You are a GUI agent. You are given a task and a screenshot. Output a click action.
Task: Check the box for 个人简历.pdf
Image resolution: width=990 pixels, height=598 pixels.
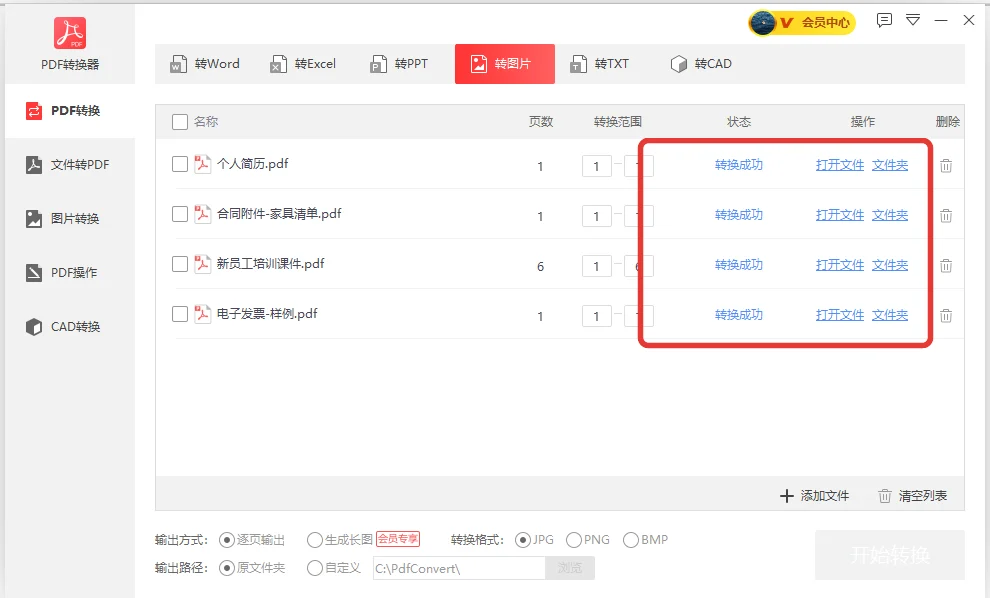pyautogui.click(x=180, y=164)
